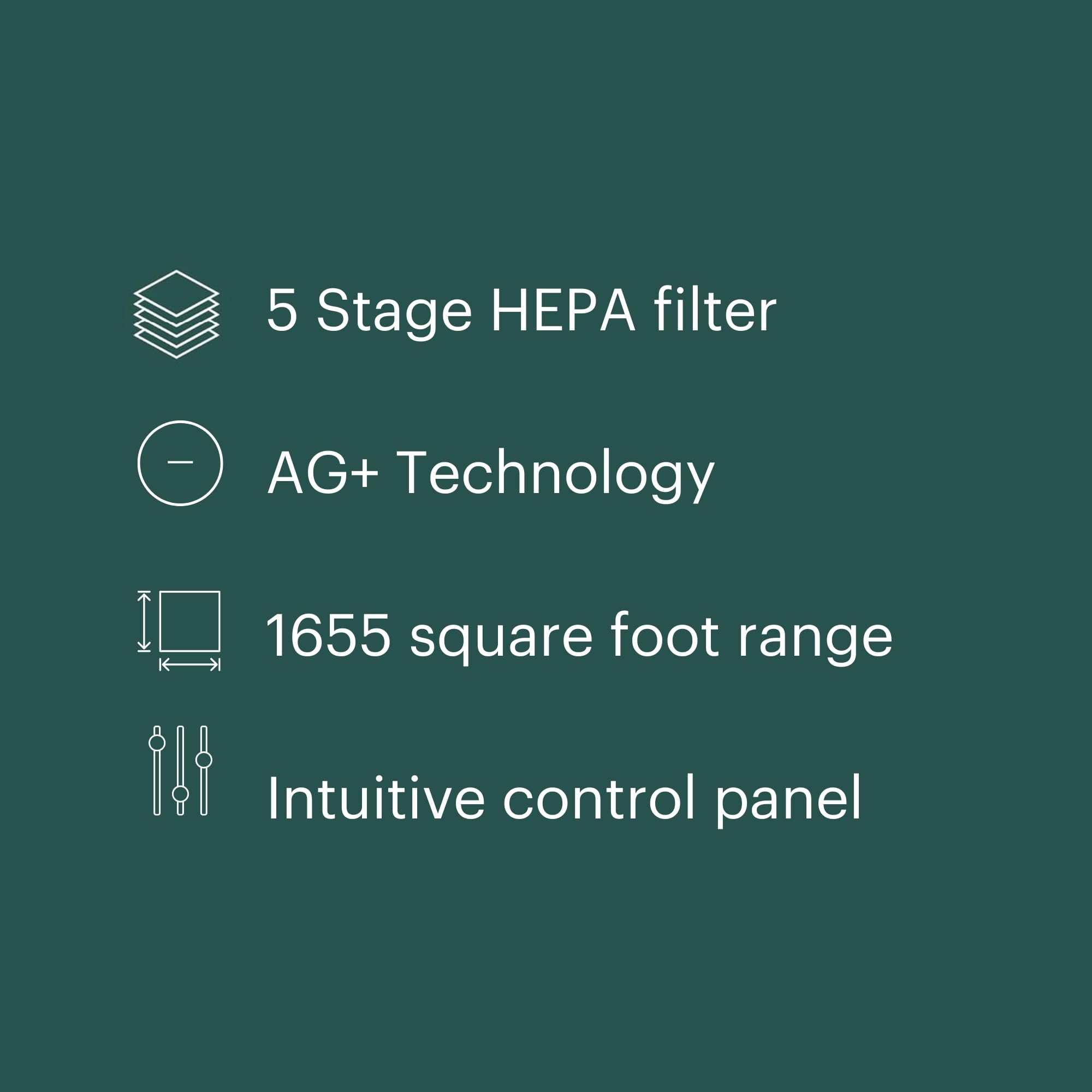Select the word "Stage" in the first line
This screenshot has height=1092, width=1092.
click(x=393, y=312)
